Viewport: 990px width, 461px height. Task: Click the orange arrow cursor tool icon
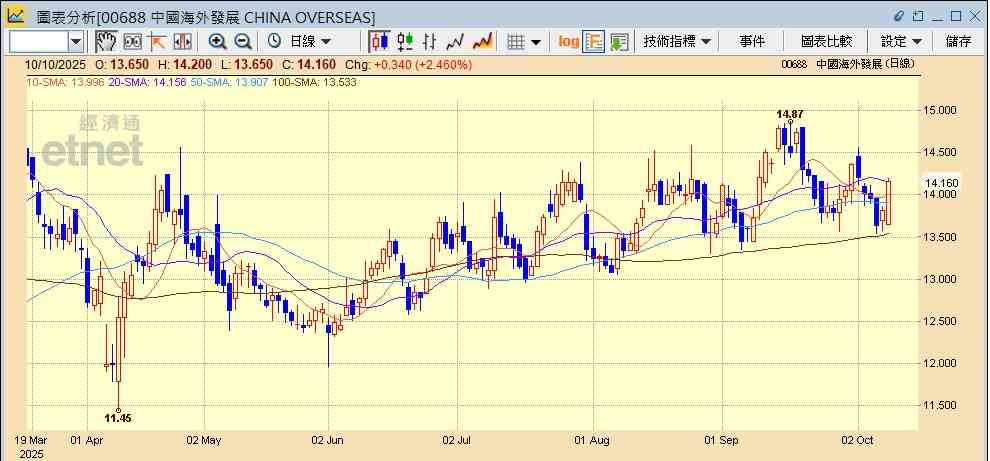pyautogui.click(x=157, y=41)
